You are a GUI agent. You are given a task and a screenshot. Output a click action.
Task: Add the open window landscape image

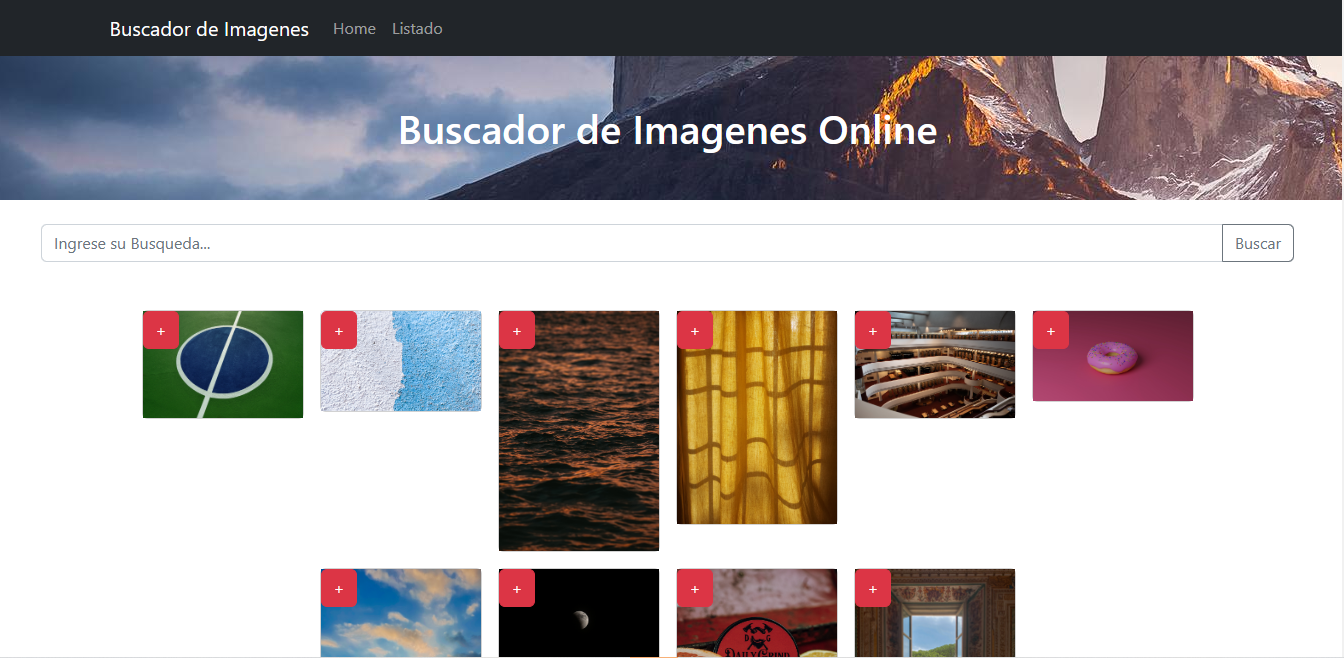click(873, 589)
